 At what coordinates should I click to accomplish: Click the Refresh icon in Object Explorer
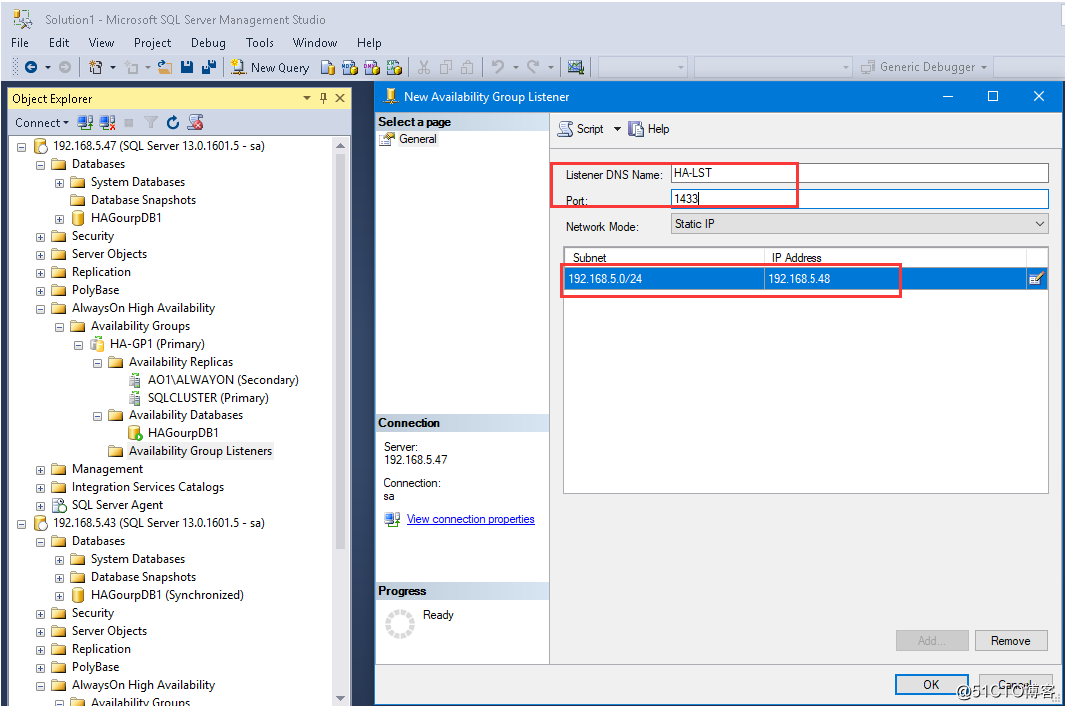173,122
